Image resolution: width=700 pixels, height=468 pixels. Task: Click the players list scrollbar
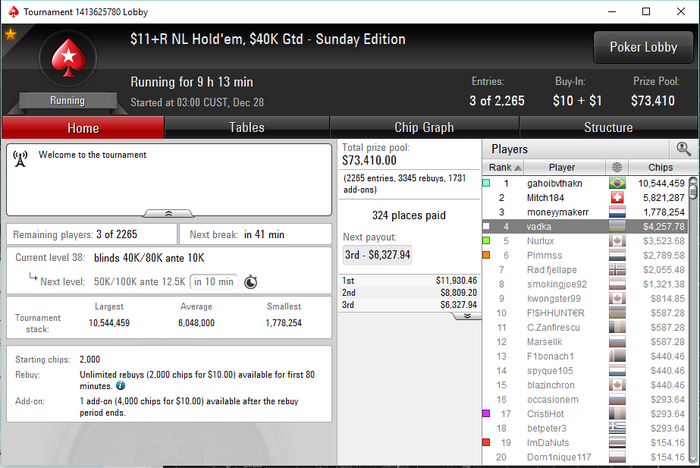pyautogui.click(x=693, y=319)
